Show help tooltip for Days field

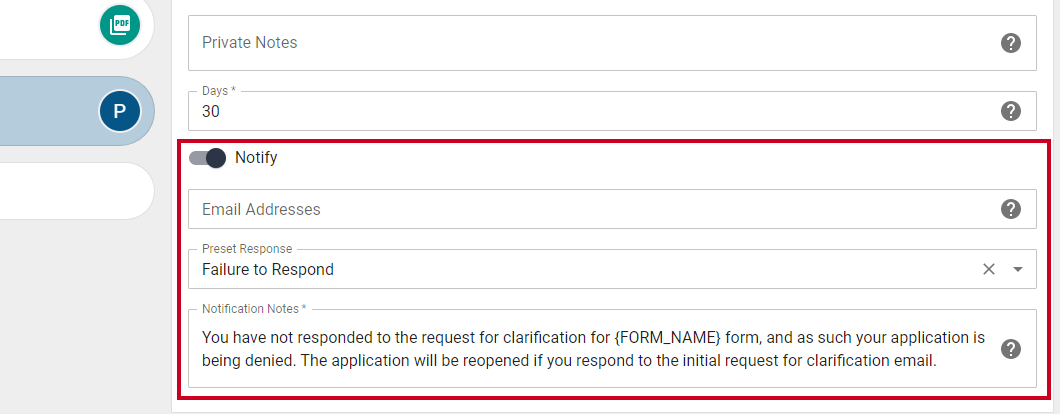pos(1010,111)
